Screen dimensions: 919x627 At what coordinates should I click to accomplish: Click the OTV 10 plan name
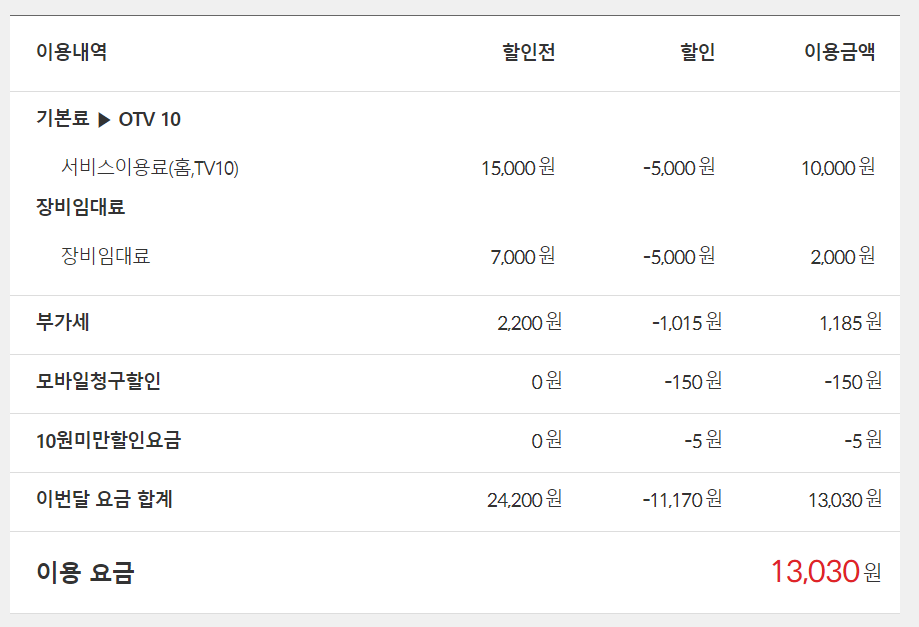point(150,120)
